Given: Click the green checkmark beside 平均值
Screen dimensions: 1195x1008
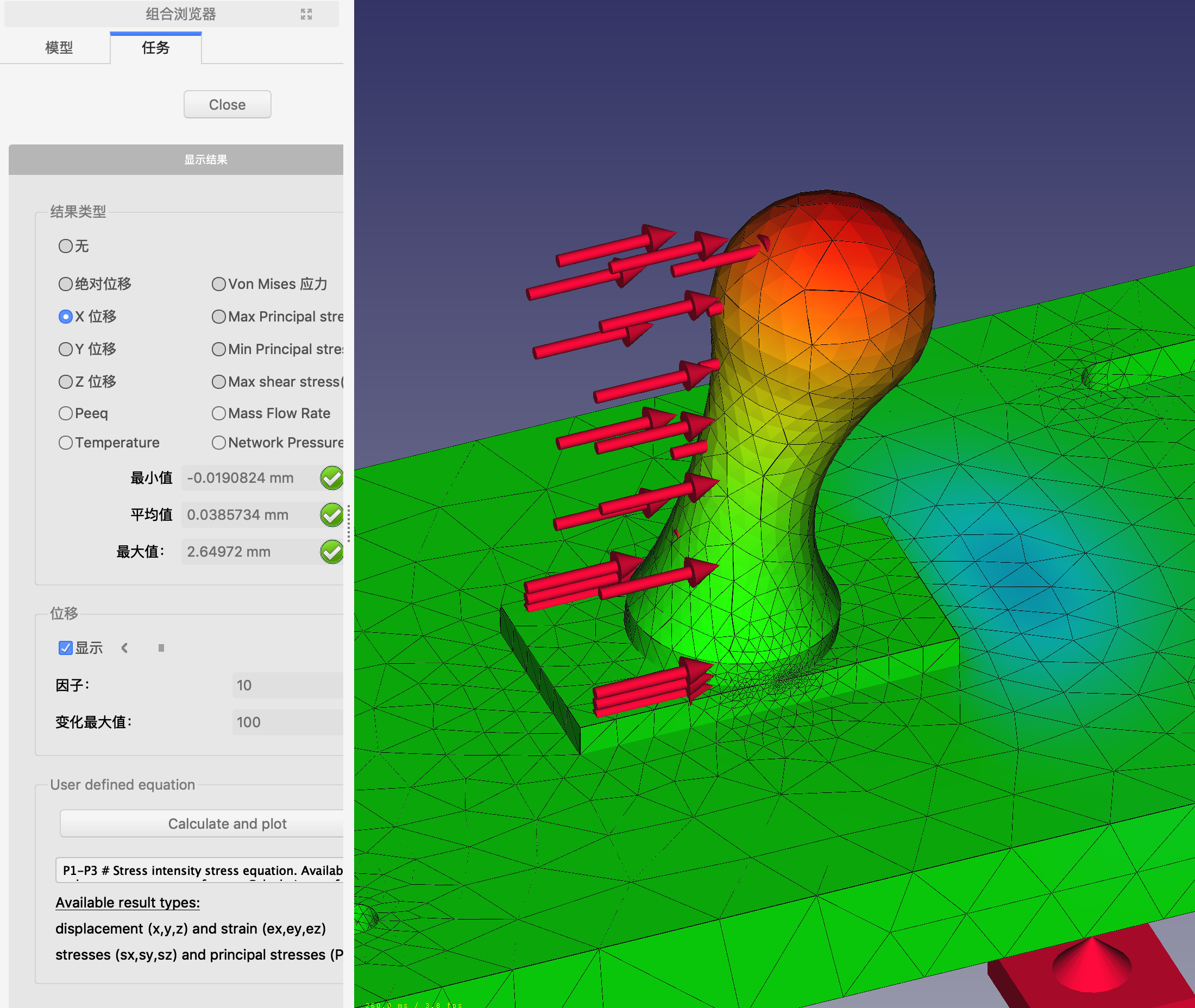Looking at the screenshot, I should click(x=331, y=515).
